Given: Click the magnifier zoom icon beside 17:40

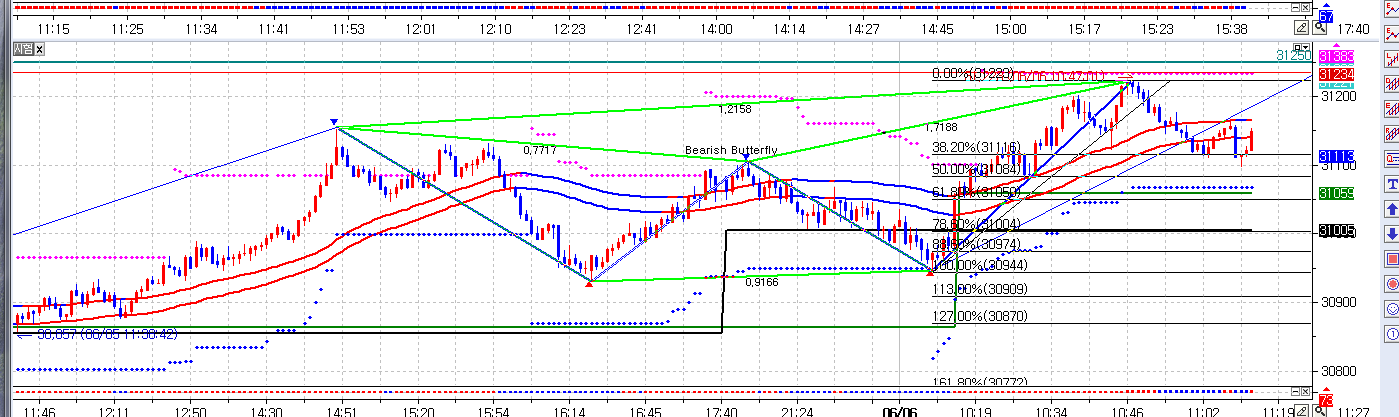Looking at the screenshot, I should 1320,28.
